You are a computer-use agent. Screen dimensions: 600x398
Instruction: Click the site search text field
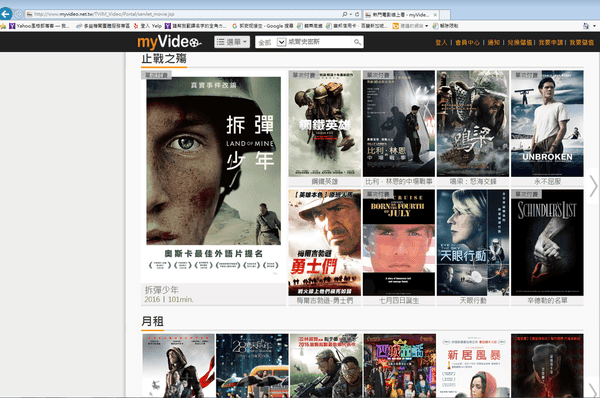(320, 42)
